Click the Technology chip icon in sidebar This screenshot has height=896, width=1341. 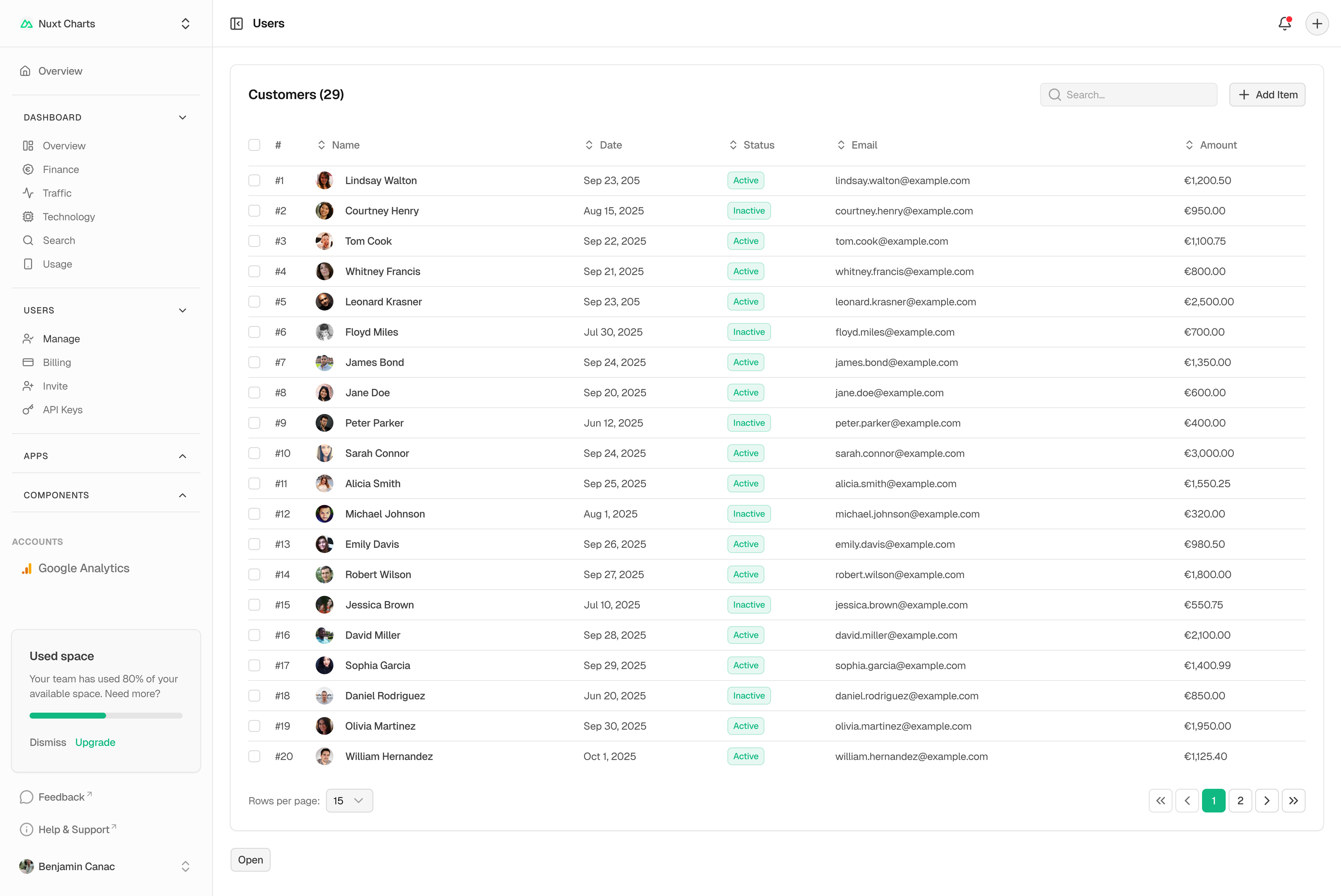pyautogui.click(x=28, y=217)
